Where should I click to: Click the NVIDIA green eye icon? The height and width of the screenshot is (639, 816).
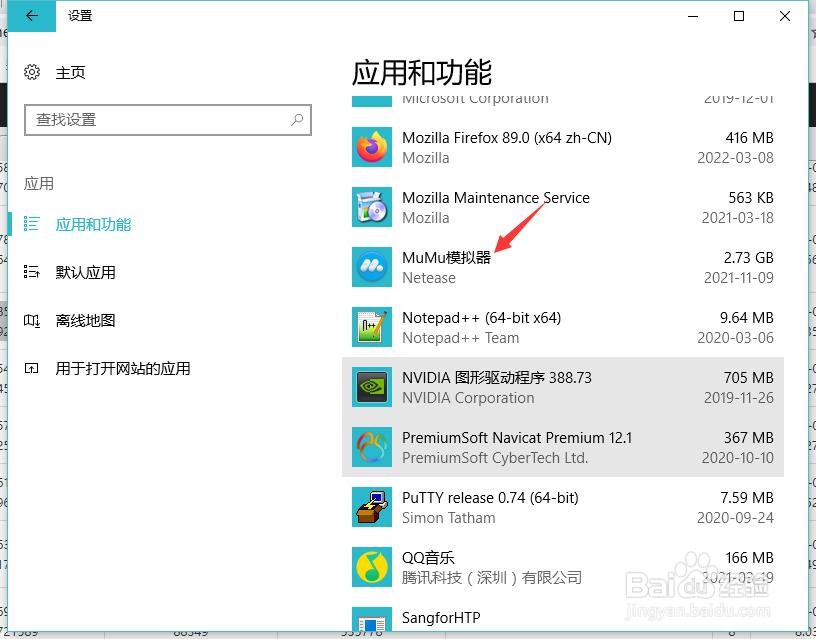371,387
